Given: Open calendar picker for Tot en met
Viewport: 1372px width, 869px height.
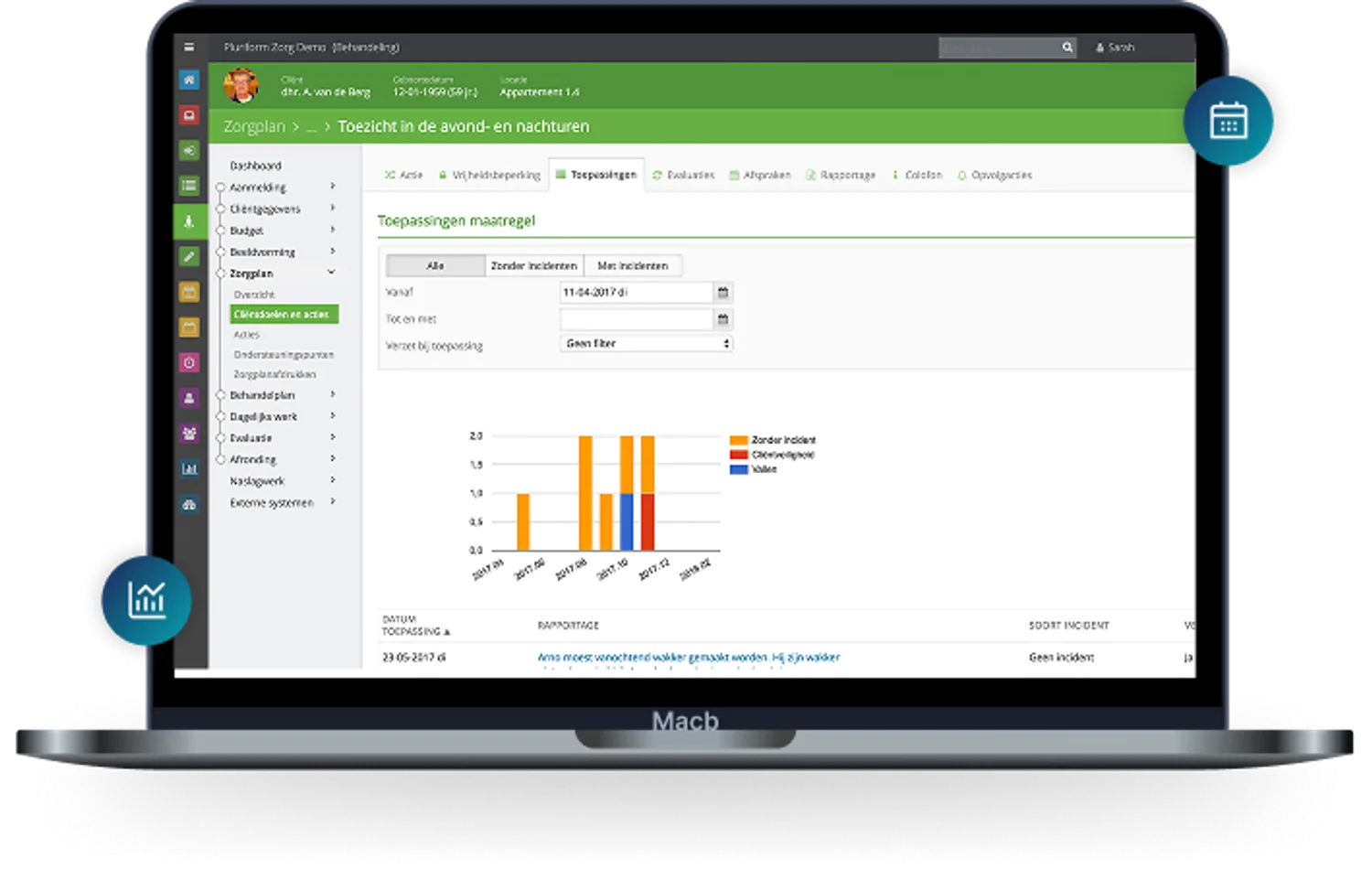Looking at the screenshot, I should 723,319.
